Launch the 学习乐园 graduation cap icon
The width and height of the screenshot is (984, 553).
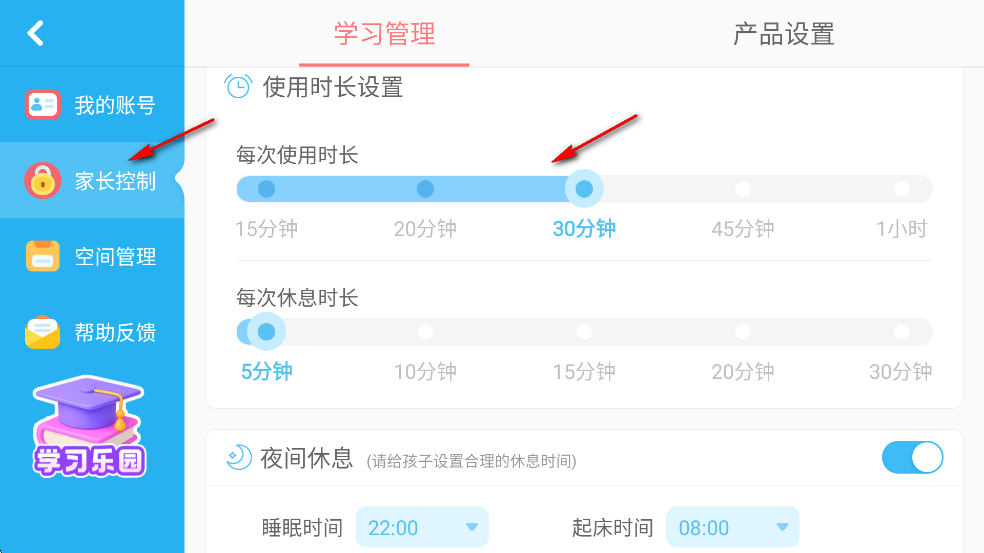click(x=89, y=426)
